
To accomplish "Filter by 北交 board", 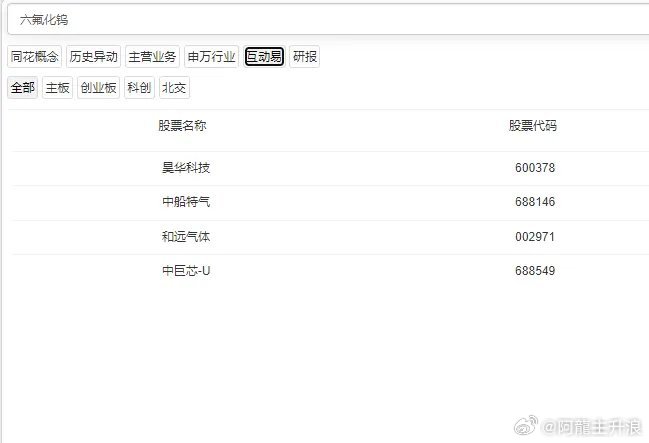I will point(174,87).
